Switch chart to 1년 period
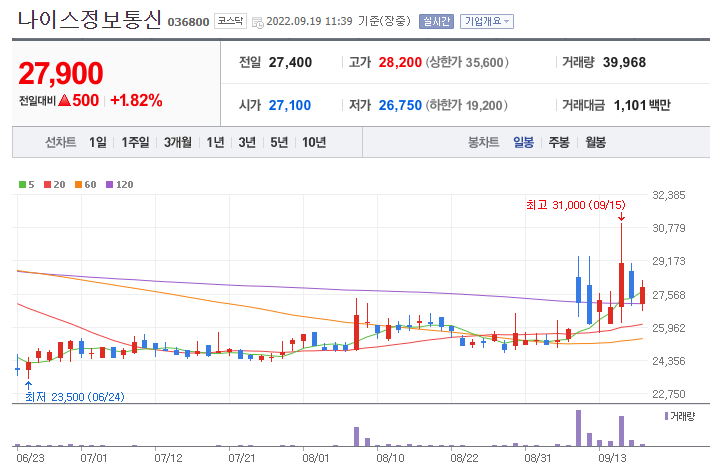This screenshot has height=467, width=710. [x=216, y=143]
